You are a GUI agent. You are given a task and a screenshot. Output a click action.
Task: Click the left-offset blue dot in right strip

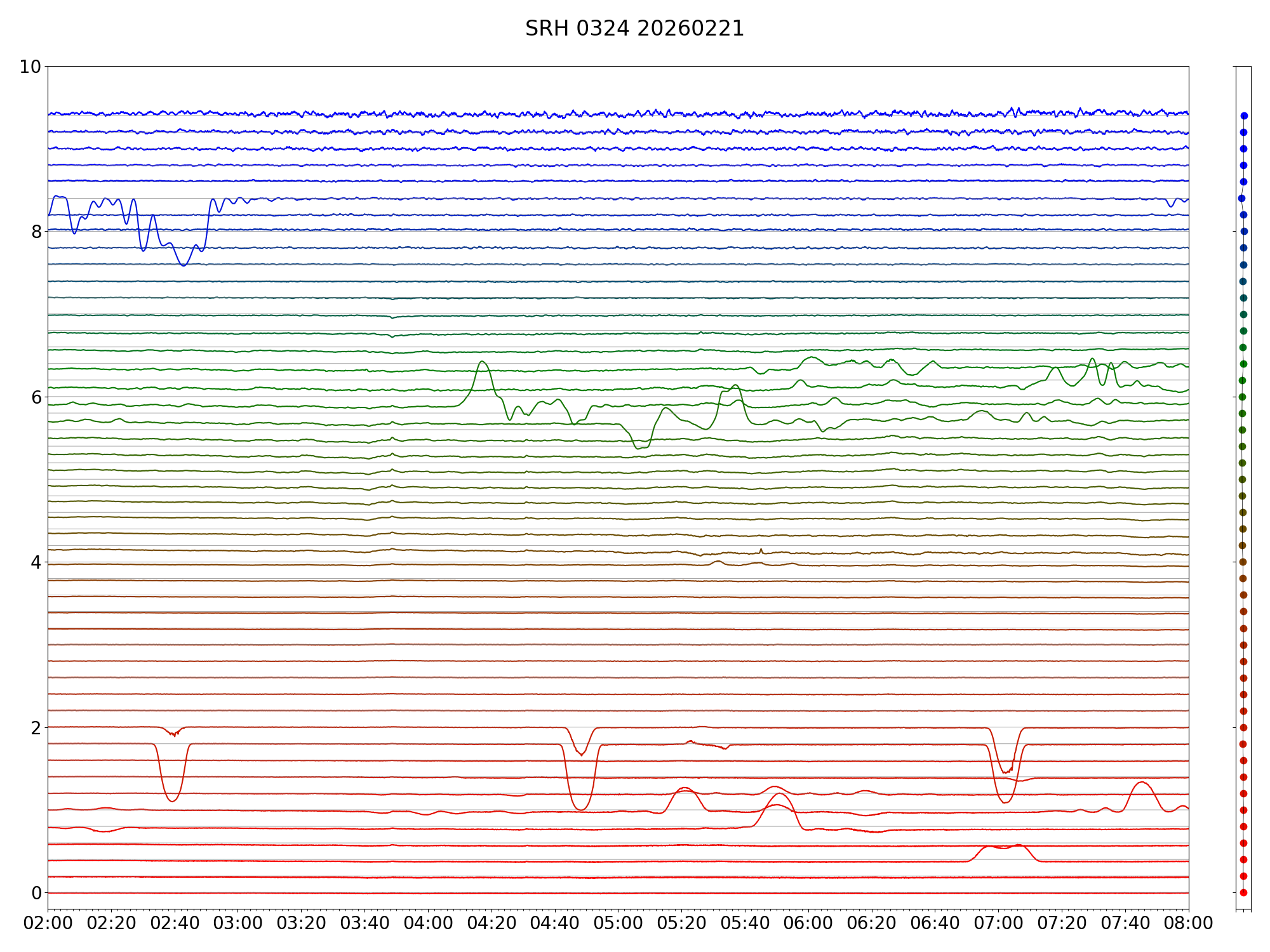click(1241, 198)
